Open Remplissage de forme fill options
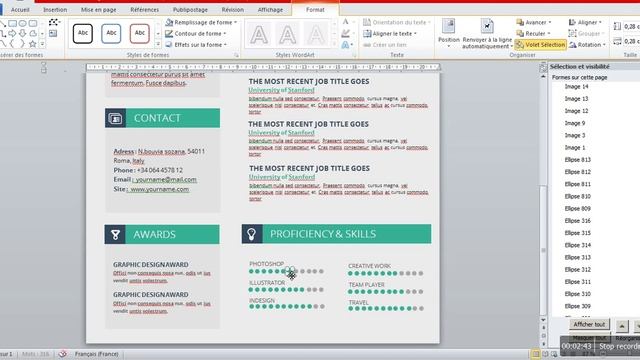The height and width of the screenshot is (360, 640). click(201, 22)
